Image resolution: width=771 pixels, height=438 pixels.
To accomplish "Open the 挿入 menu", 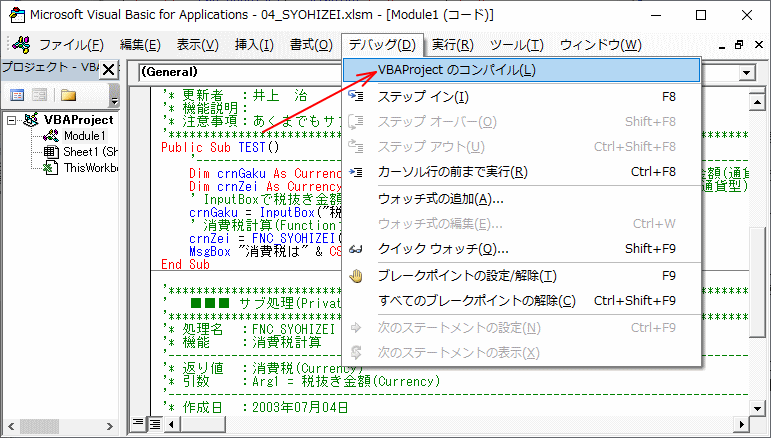I will pyautogui.click(x=254, y=45).
